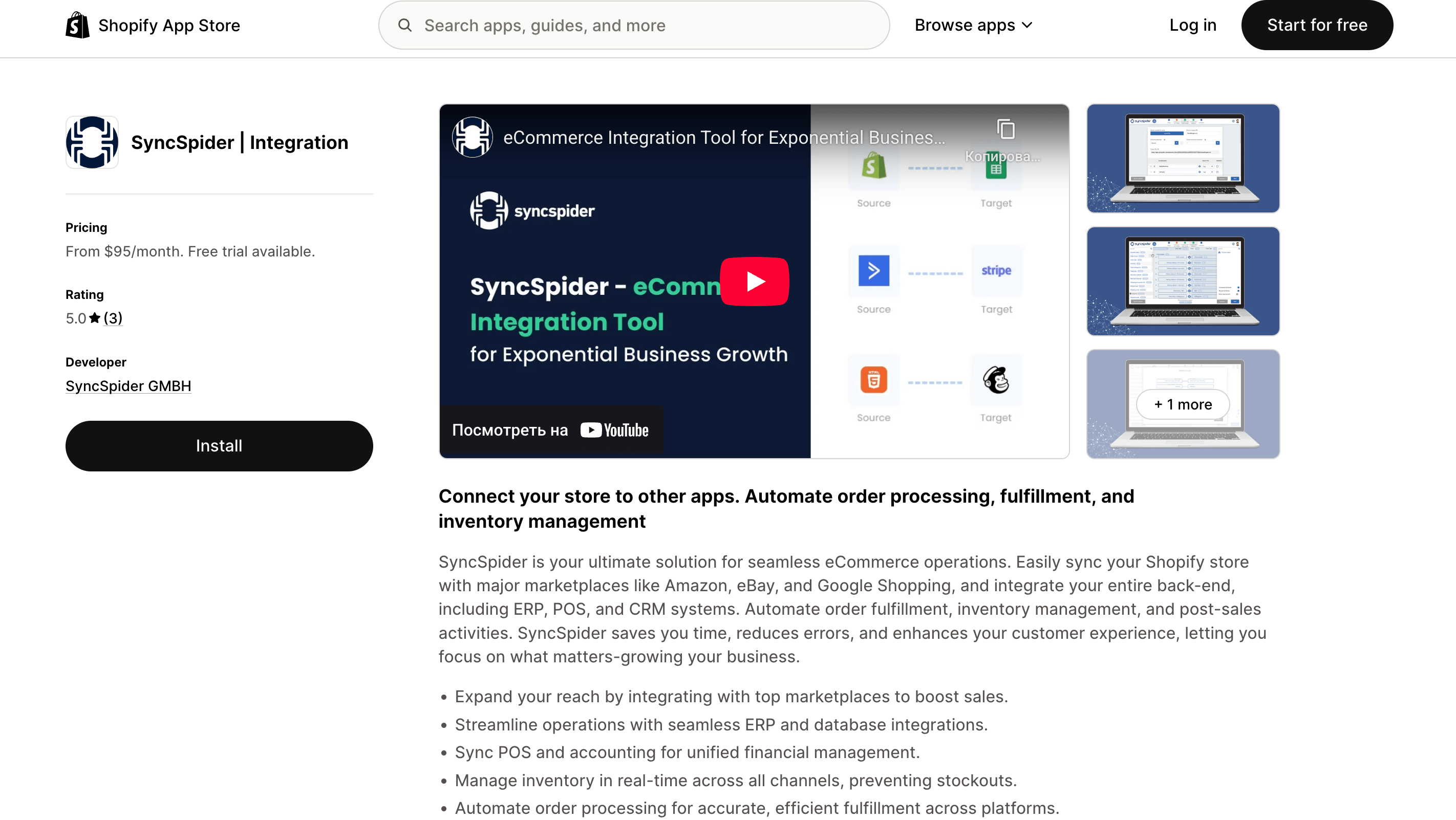Image resolution: width=1456 pixels, height=820 pixels.
Task: Open the first laptop screenshot thumbnail
Action: coord(1182,159)
